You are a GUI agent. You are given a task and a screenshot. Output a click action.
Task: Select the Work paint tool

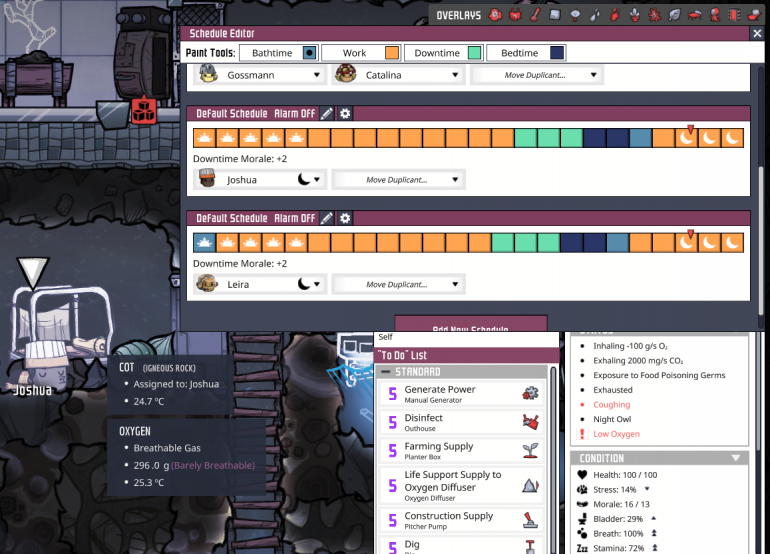coord(361,53)
